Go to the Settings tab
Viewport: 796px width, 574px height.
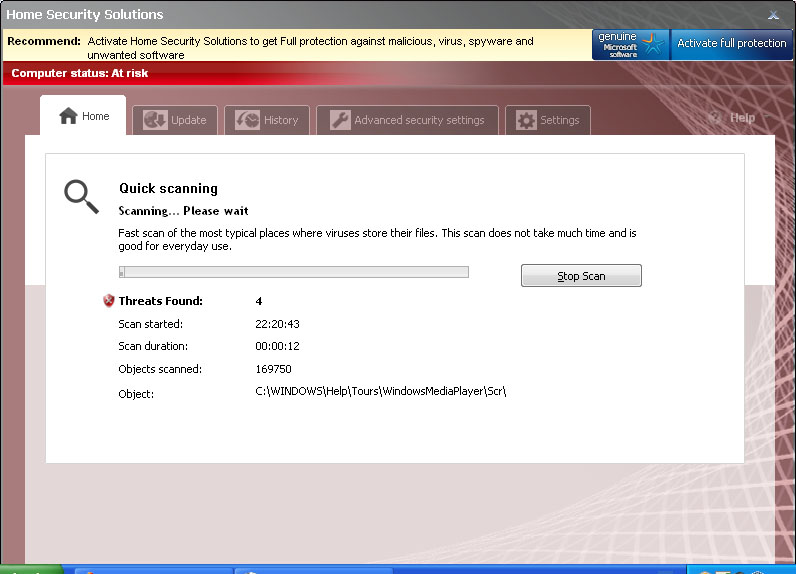(548, 120)
